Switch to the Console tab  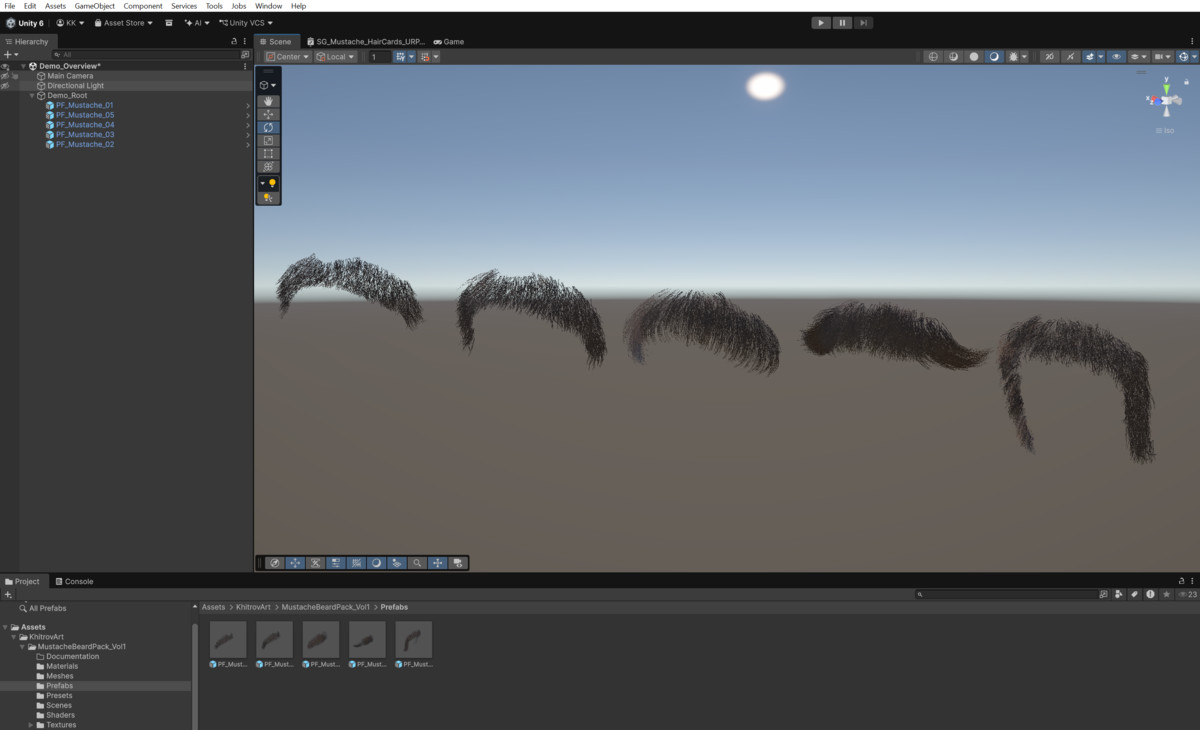point(74,581)
